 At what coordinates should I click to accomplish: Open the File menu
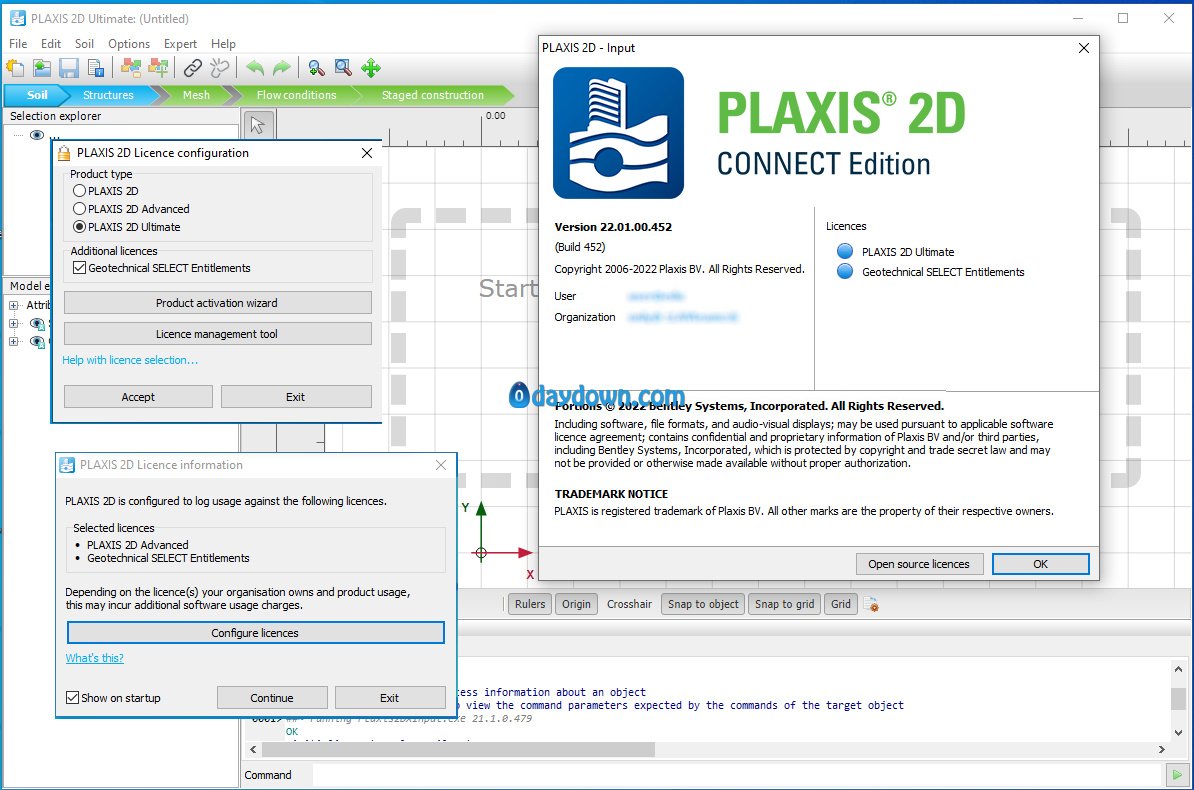click(18, 44)
